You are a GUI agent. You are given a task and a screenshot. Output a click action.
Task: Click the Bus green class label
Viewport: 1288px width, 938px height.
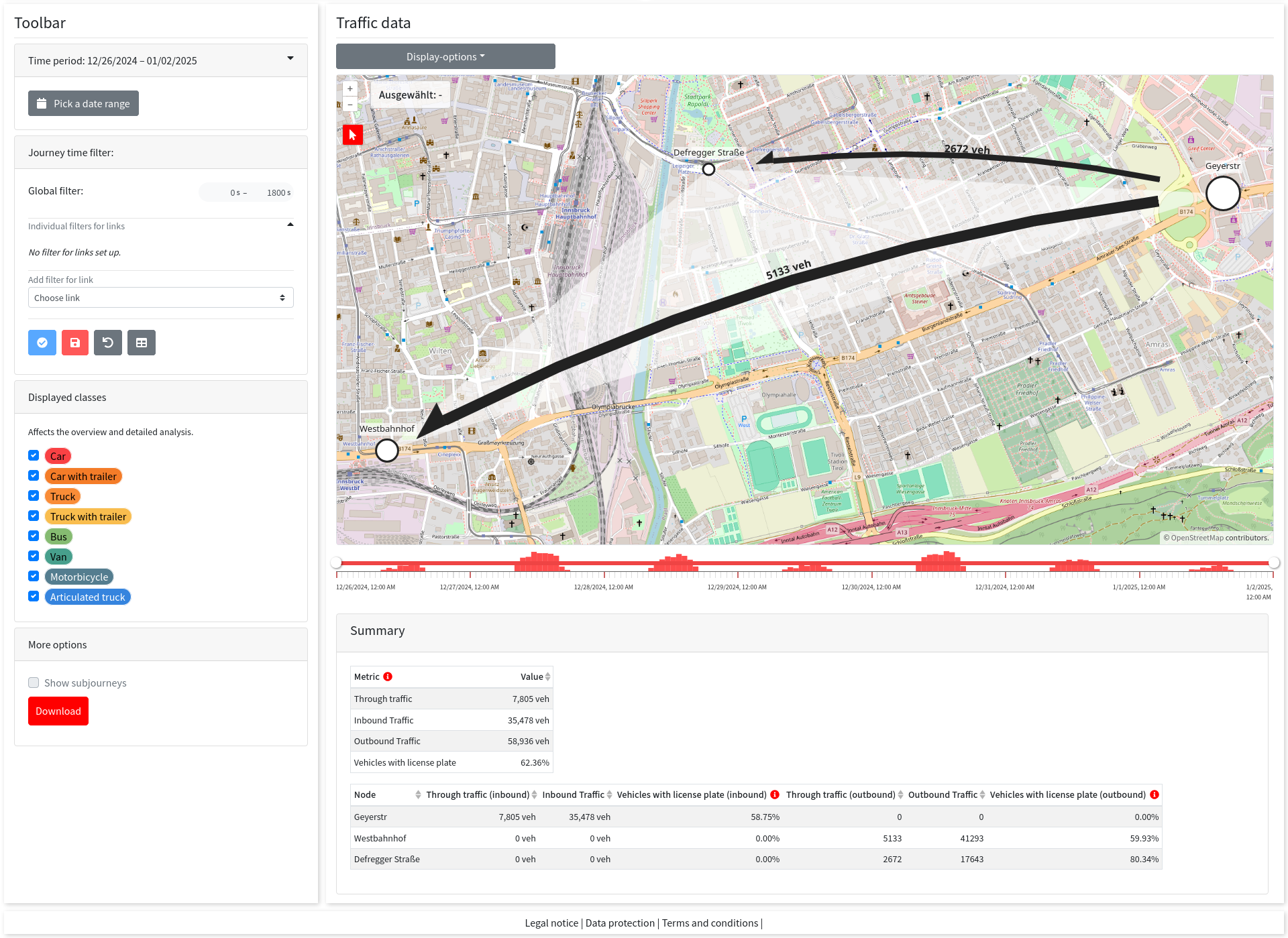pyautogui.click(x=58, y=536)
